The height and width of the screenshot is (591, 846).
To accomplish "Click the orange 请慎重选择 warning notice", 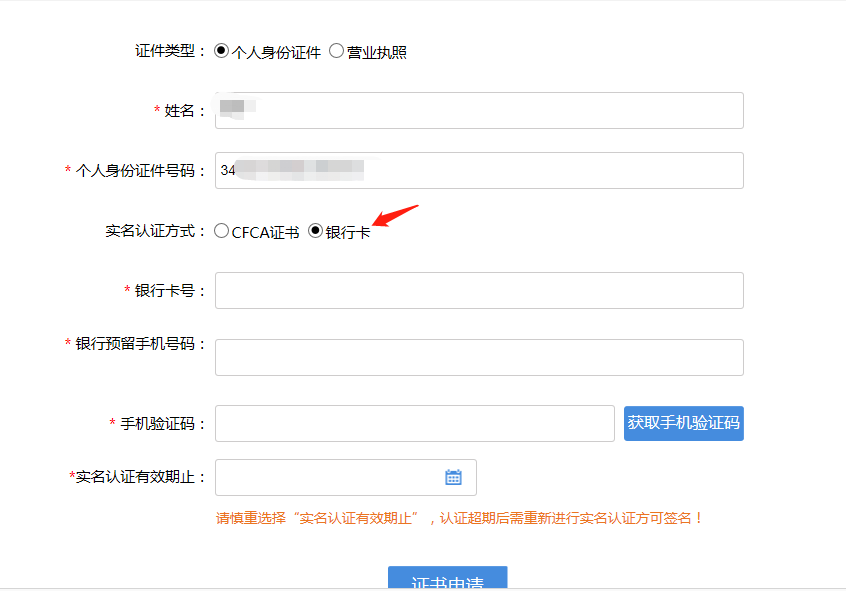I will tap(460, 518).
